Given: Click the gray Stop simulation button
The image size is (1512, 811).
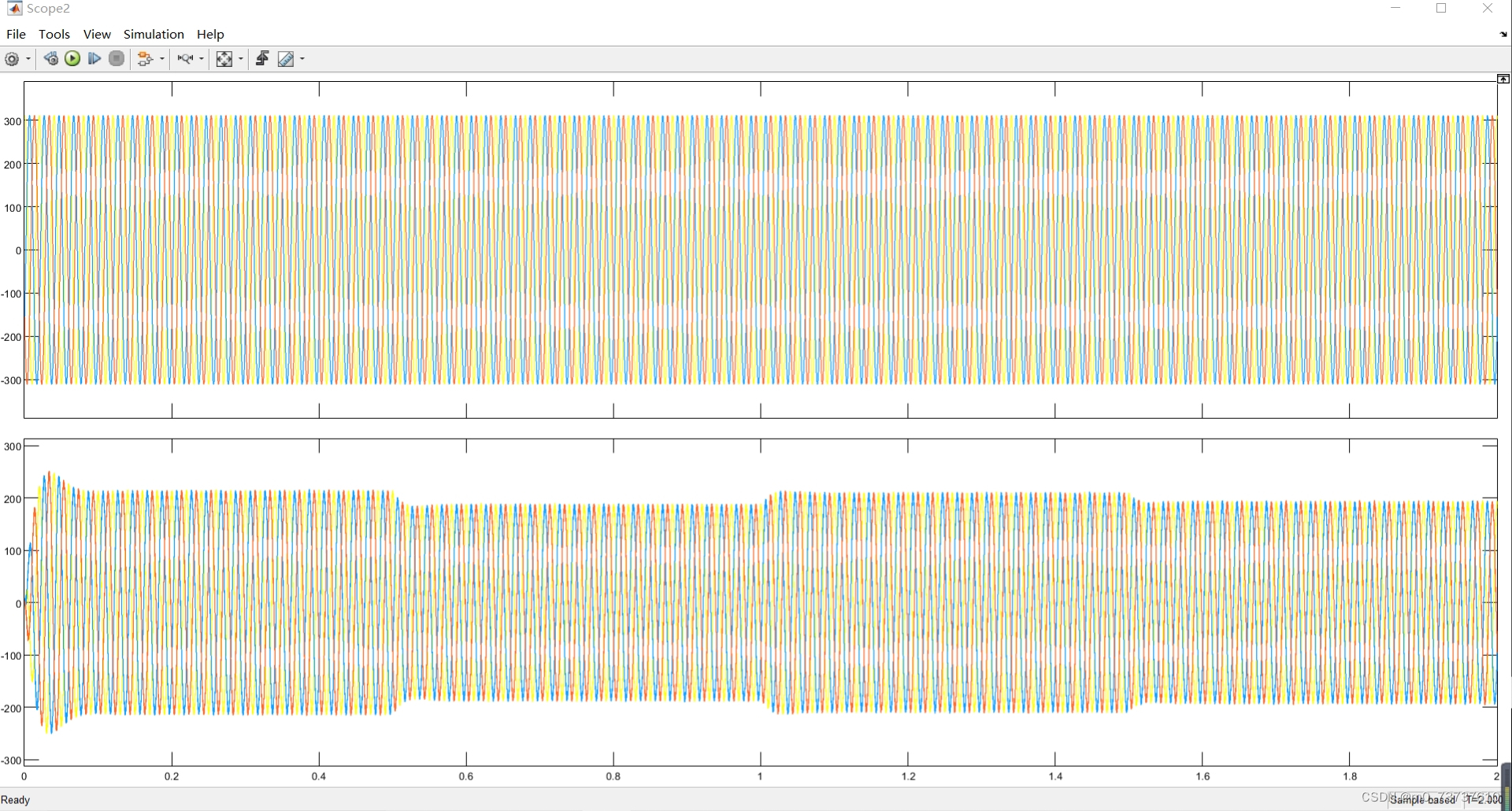Looking at the screenshot, I should pos(117,59).
